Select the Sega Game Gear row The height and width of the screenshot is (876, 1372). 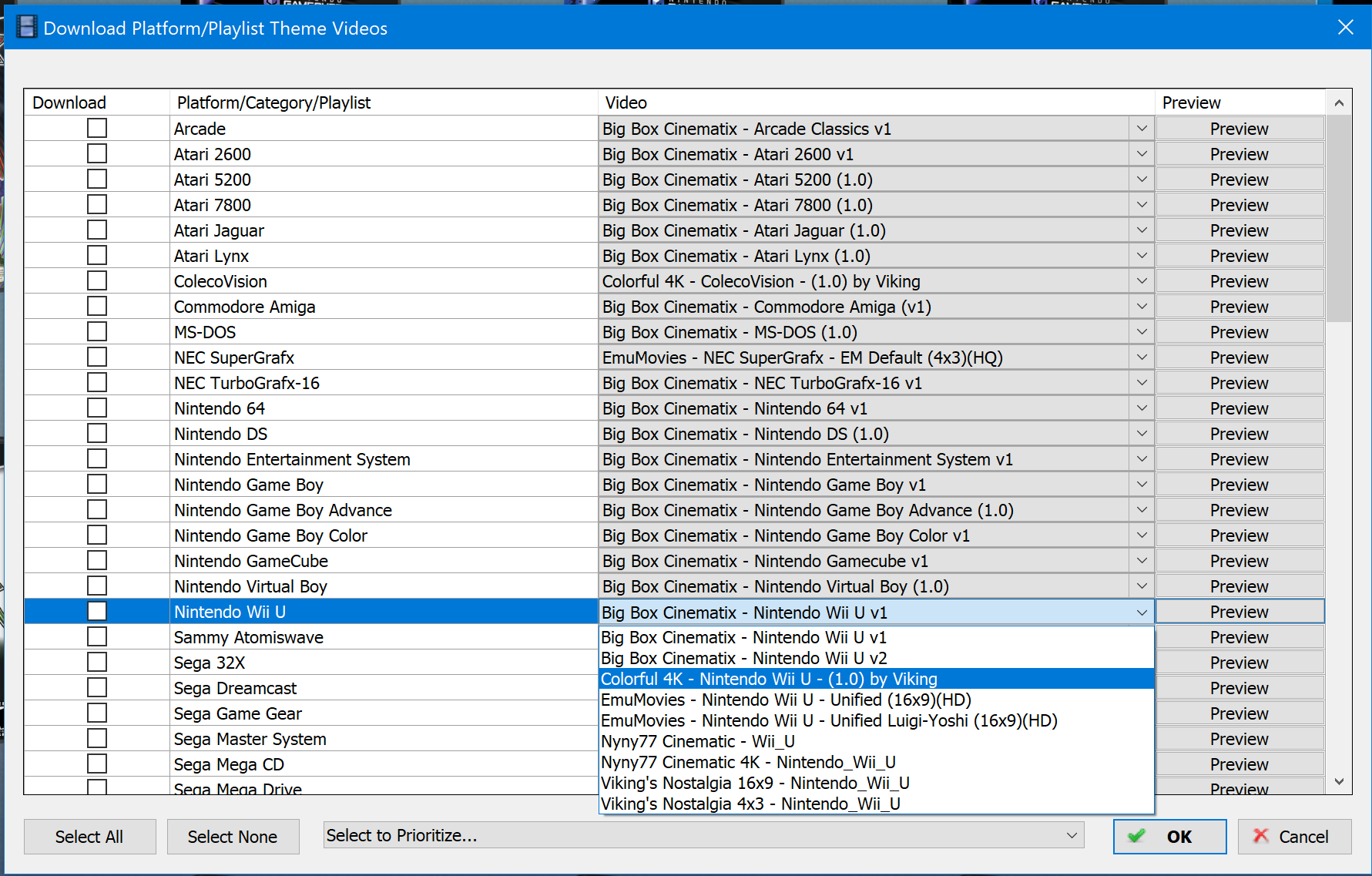(384, 713)
